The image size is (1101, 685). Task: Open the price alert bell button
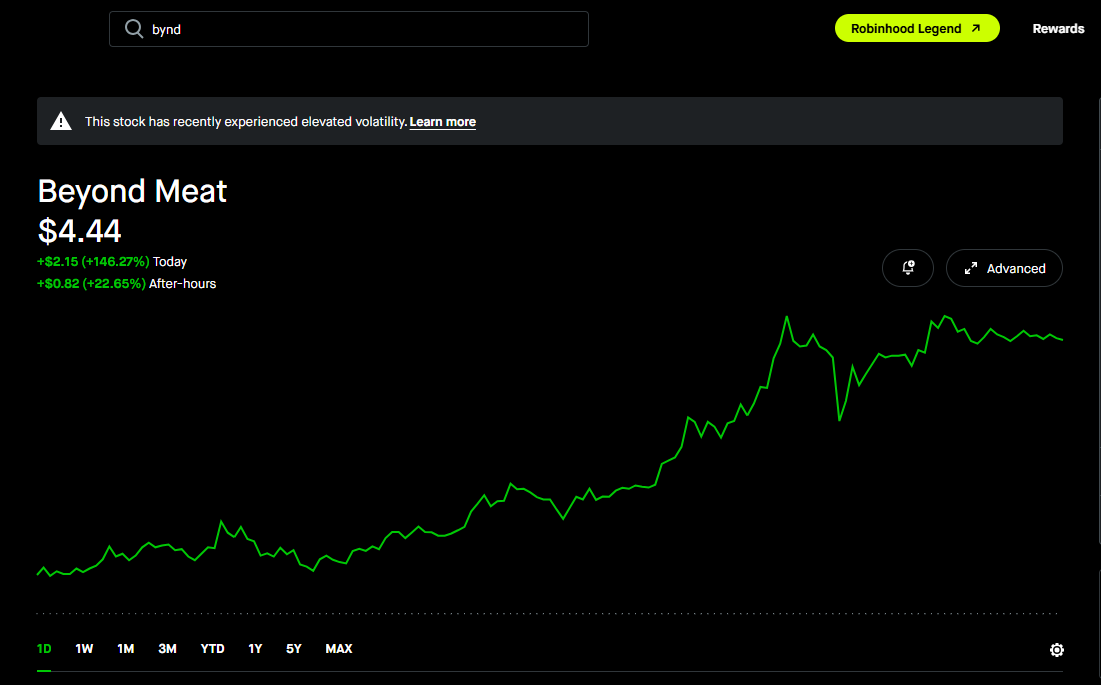click(x=907, y=268)
